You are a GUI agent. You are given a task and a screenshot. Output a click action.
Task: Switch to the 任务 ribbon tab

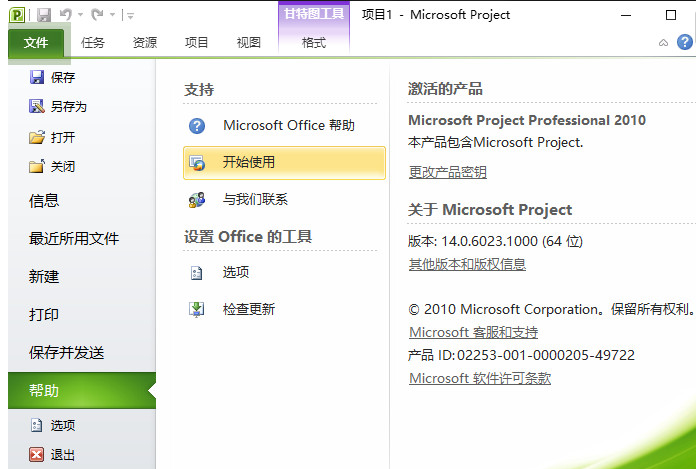pos(93,43)
